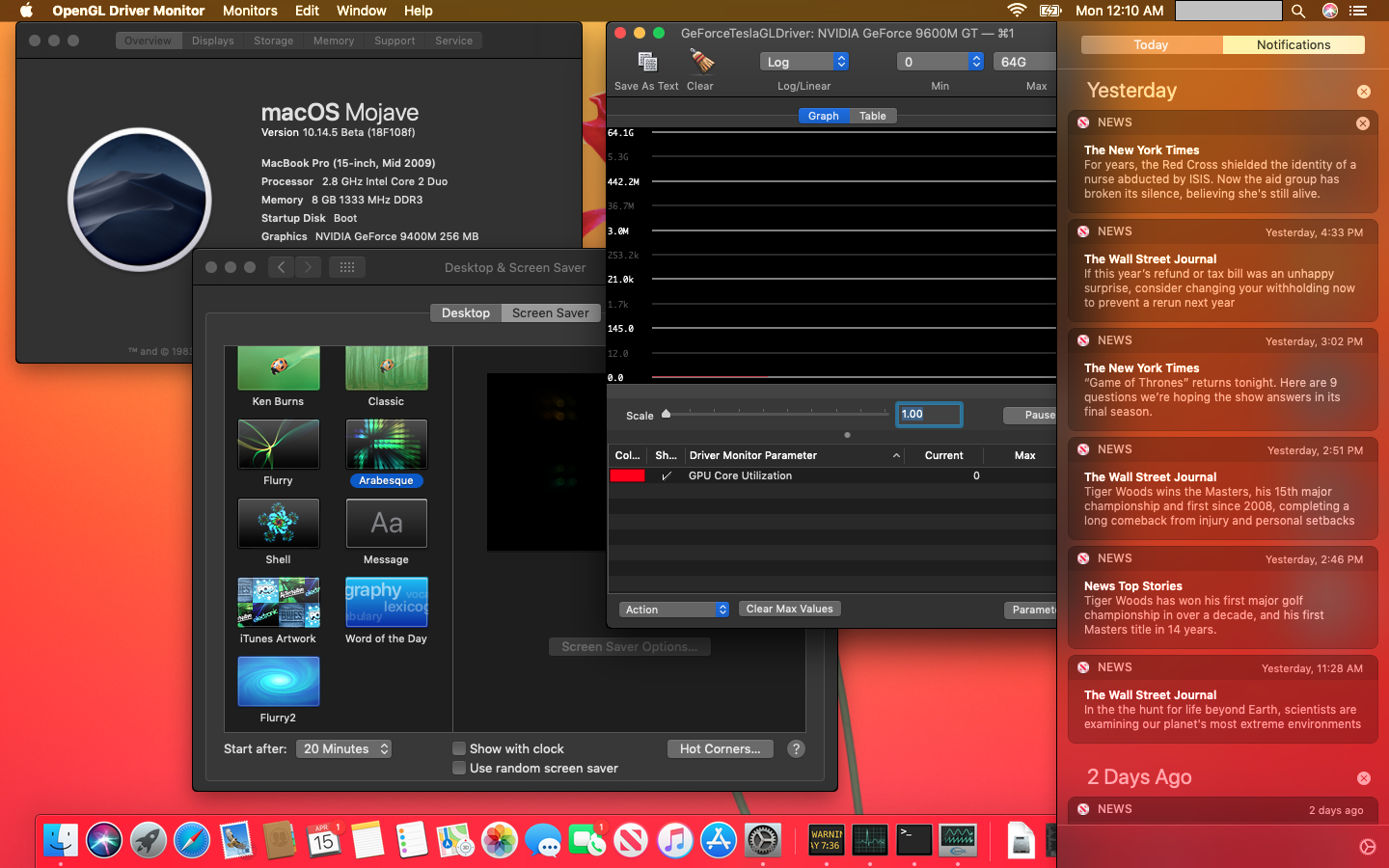Go back in System Preferences
The height and width of the screenshot is (868, 1389).
point(281,267)
